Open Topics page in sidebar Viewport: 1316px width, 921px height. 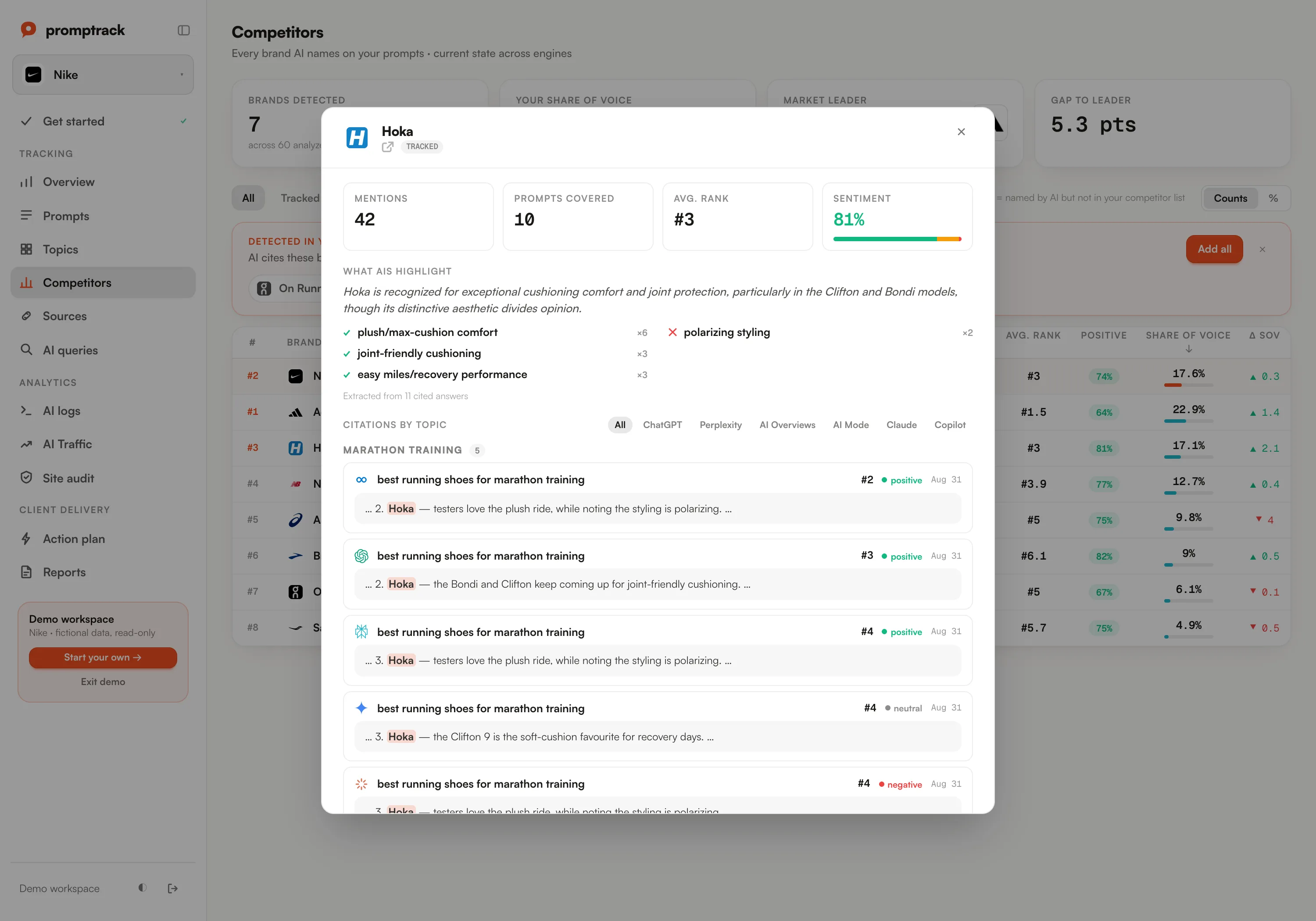point(103,249)
